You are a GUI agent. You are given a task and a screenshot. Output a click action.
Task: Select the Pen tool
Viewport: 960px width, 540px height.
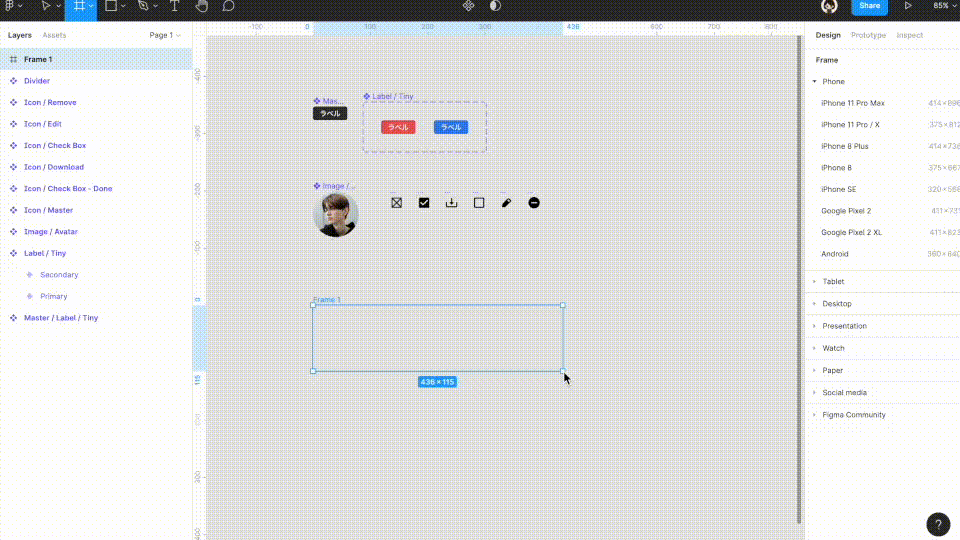point(144,6)
